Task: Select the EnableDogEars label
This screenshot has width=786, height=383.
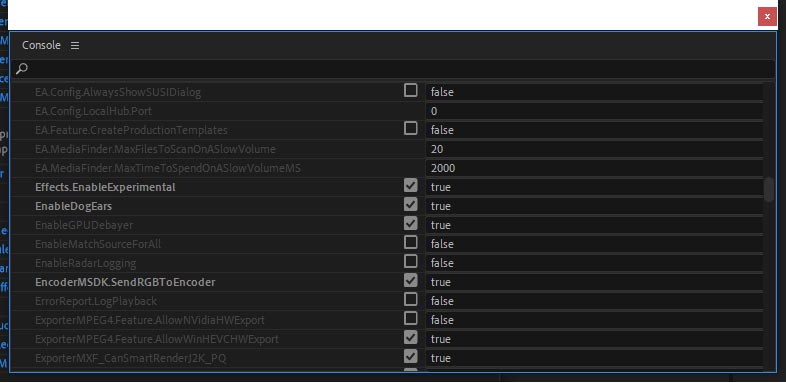Action: (x=73, y=207)
